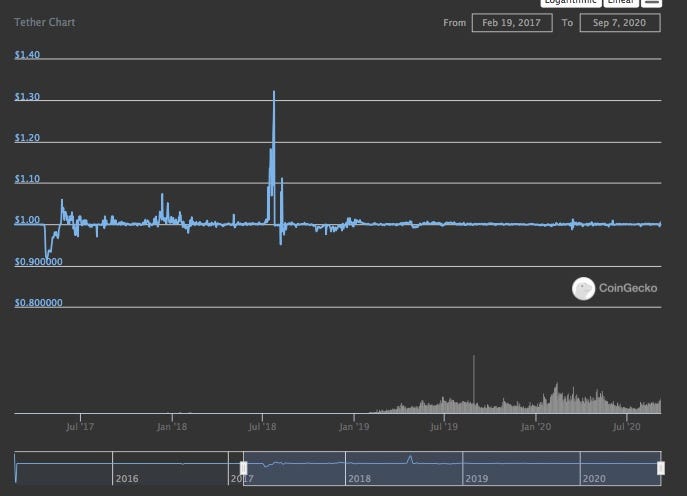Click the Jul '20 date label

tap(627, 426)
